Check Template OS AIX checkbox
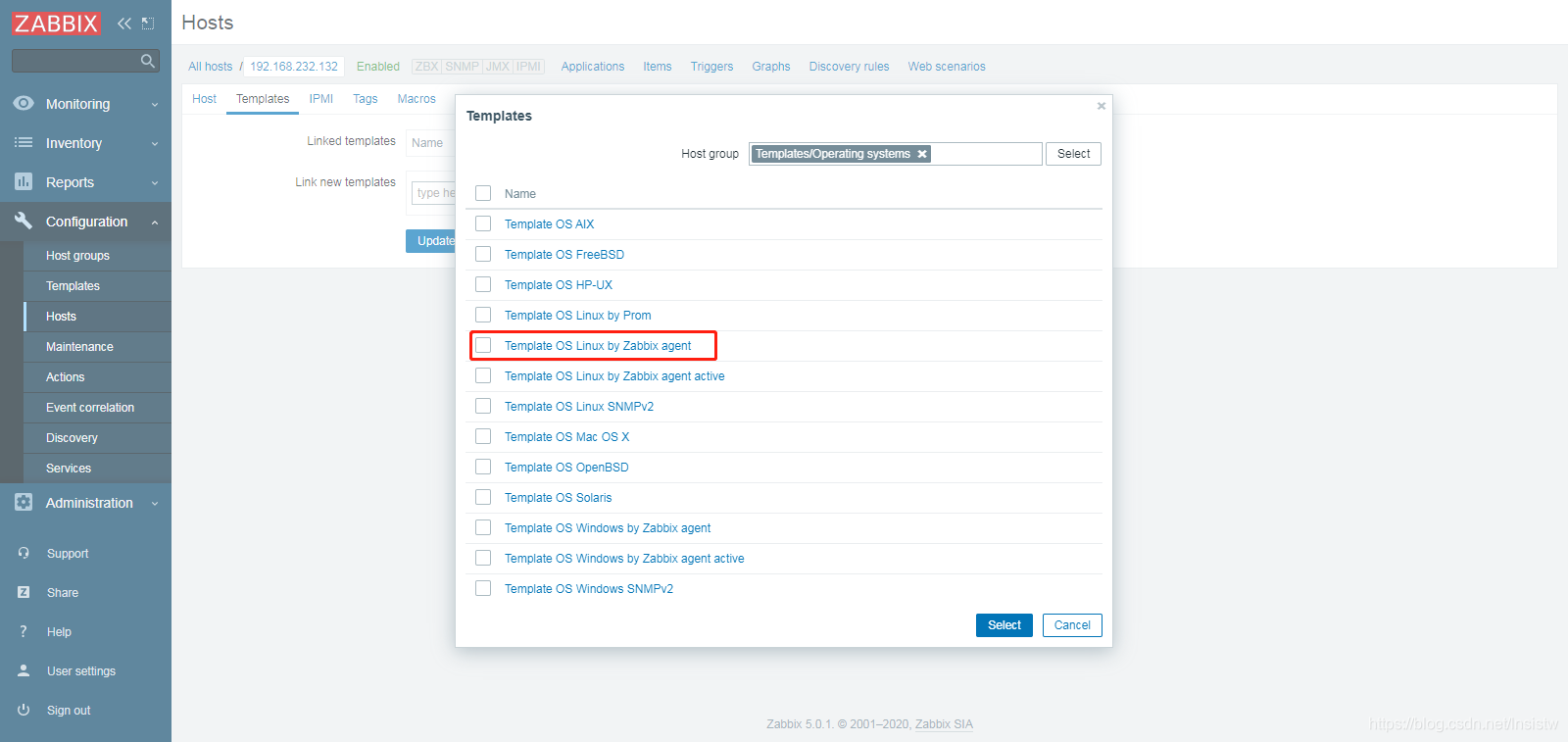1568x742 pixels. (x=483, y=223)
